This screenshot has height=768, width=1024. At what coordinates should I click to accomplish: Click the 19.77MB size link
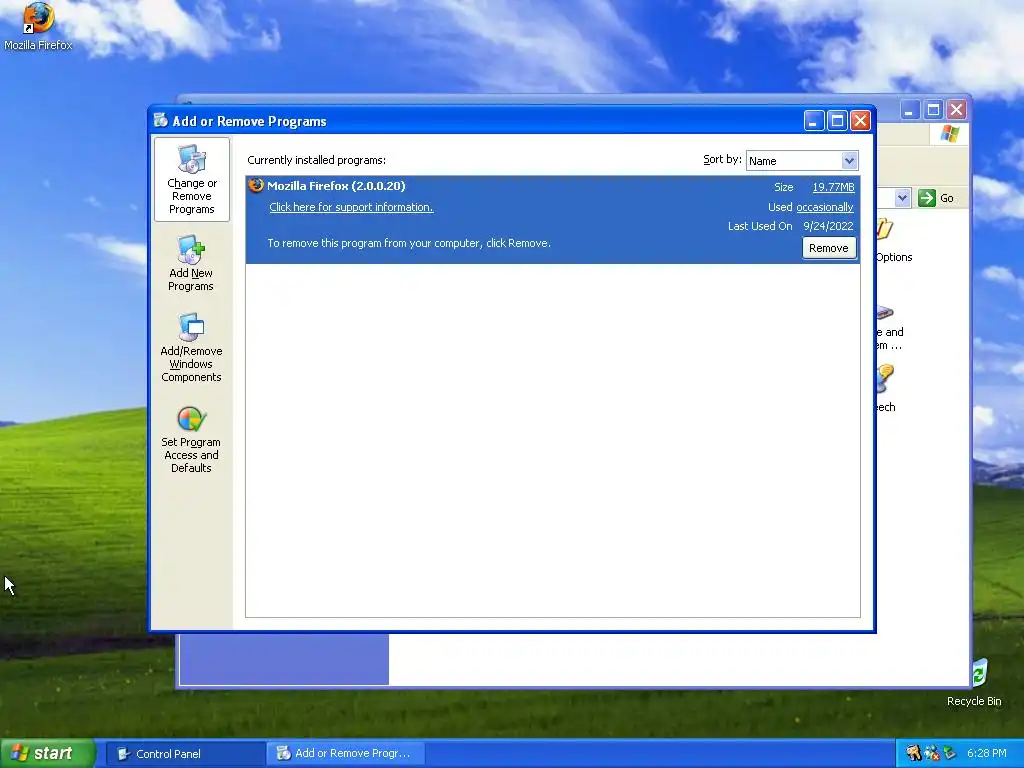click(833, 187)
